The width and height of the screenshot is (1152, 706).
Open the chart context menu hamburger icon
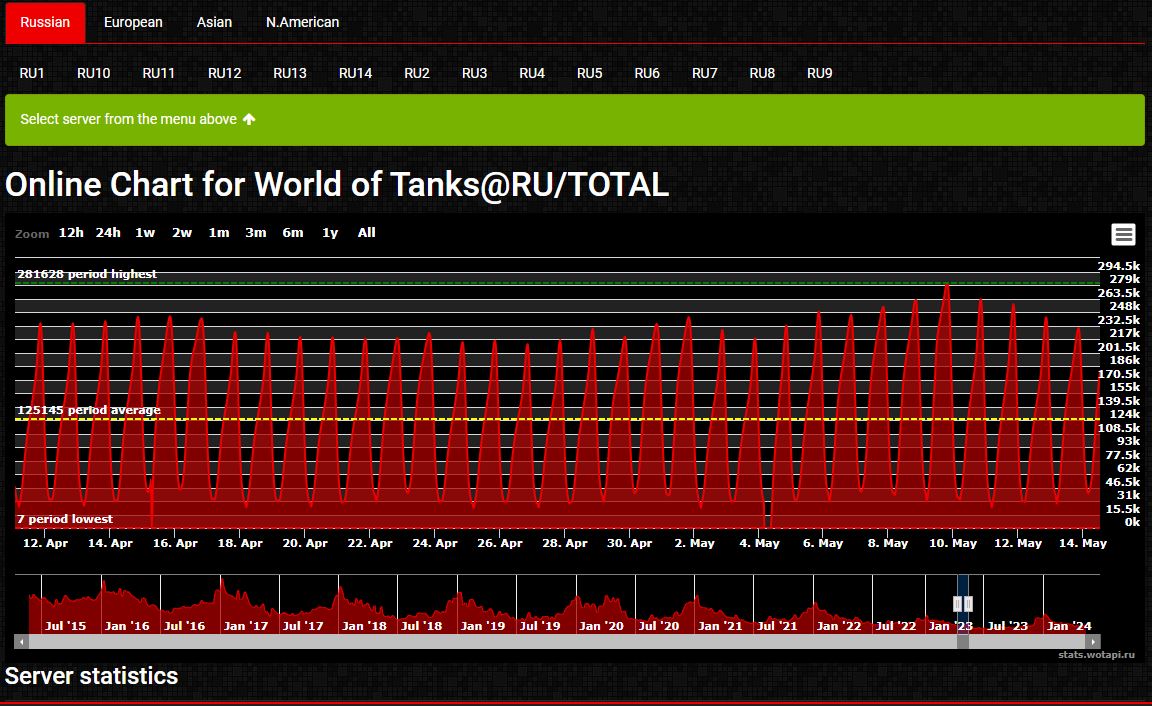[x=1123, y=234]
